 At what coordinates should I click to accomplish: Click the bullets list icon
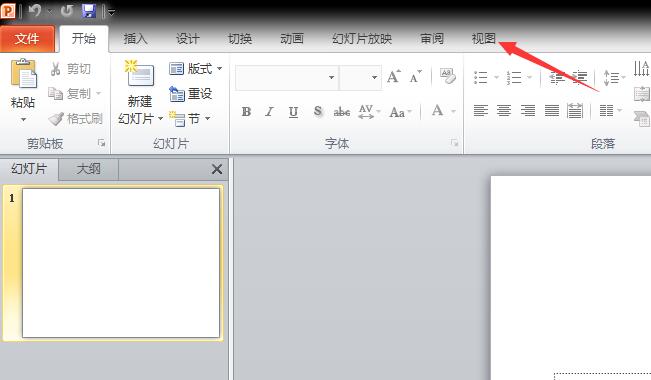tap(481, 77)
